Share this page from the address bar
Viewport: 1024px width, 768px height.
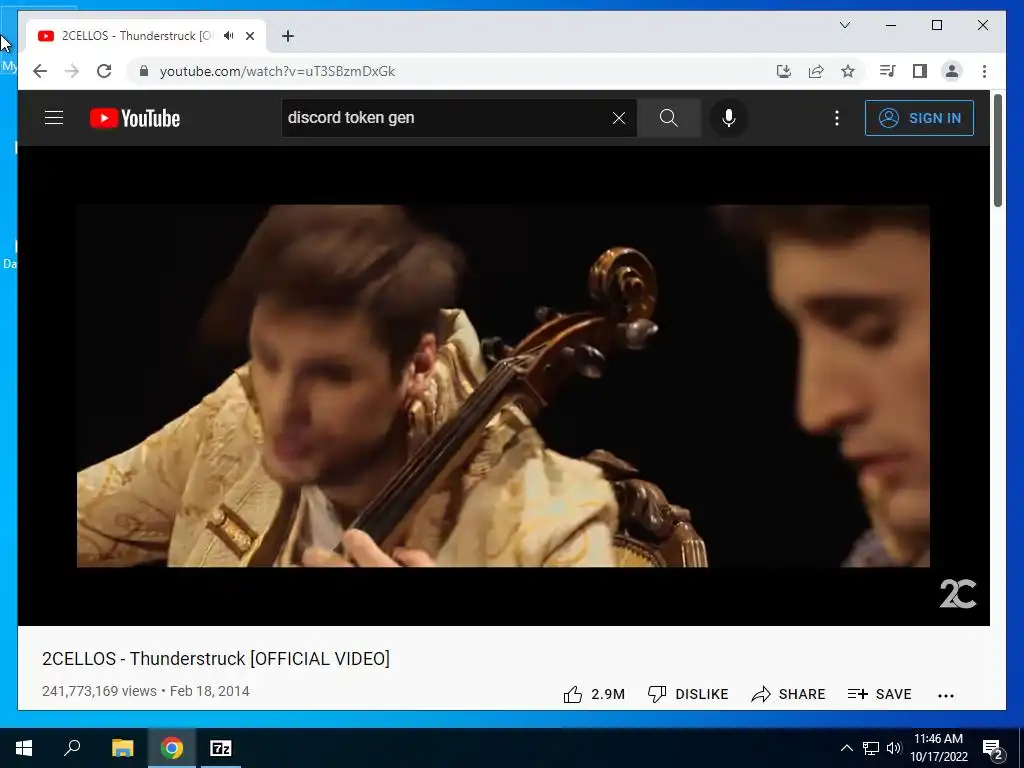coord(816,71)
